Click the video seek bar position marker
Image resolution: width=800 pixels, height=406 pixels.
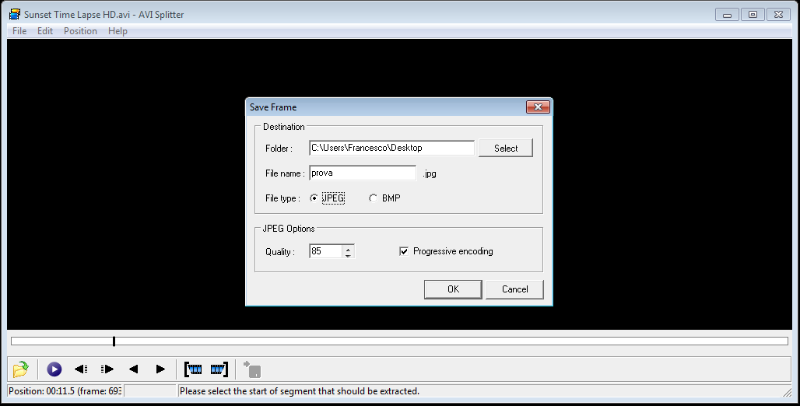[x=114, y=342]
